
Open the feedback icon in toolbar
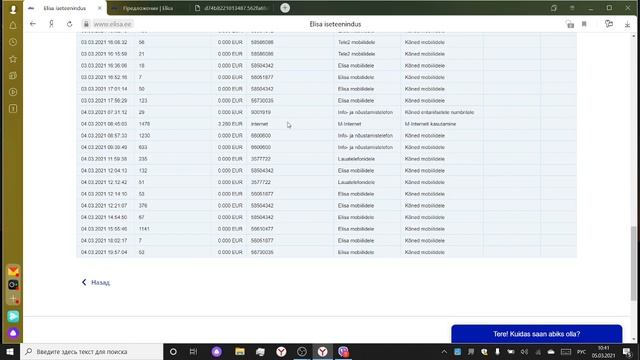click(609, 24)
